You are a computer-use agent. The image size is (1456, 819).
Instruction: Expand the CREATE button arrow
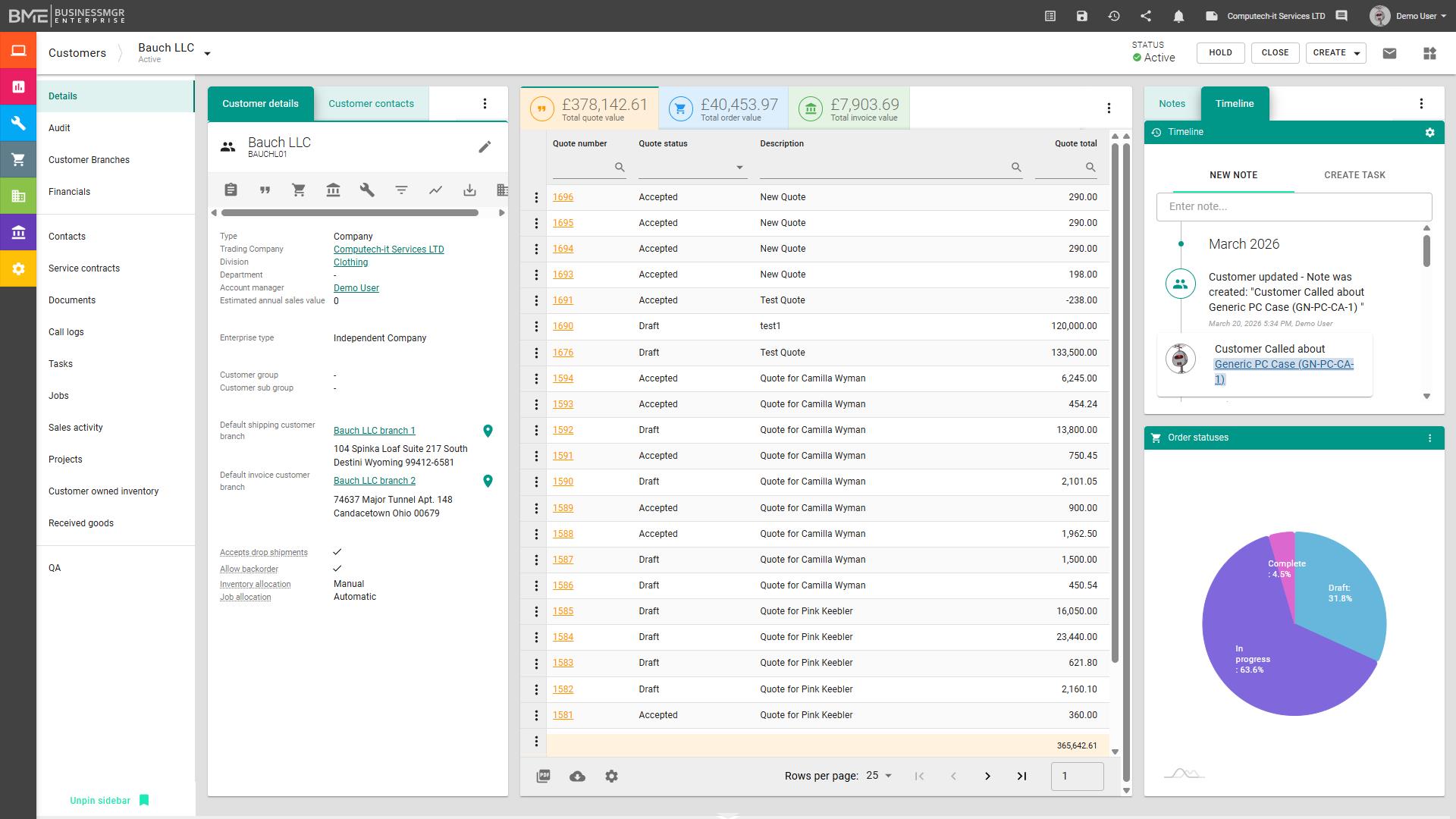[x=1357, y=53]
